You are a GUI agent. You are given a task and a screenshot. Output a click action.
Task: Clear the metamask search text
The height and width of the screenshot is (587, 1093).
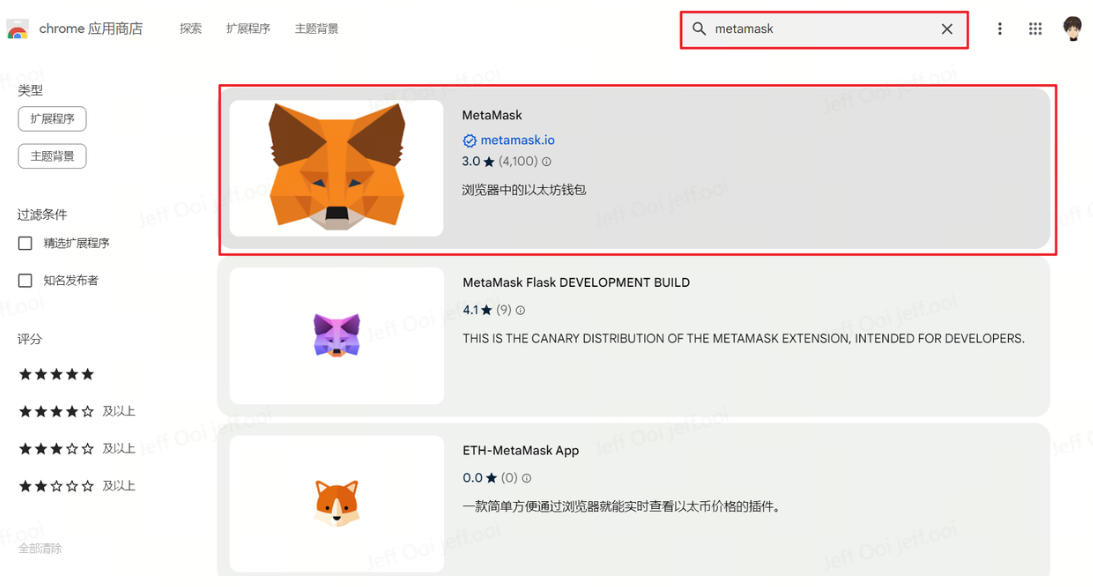pyautogui.click(x=947, y=29)
